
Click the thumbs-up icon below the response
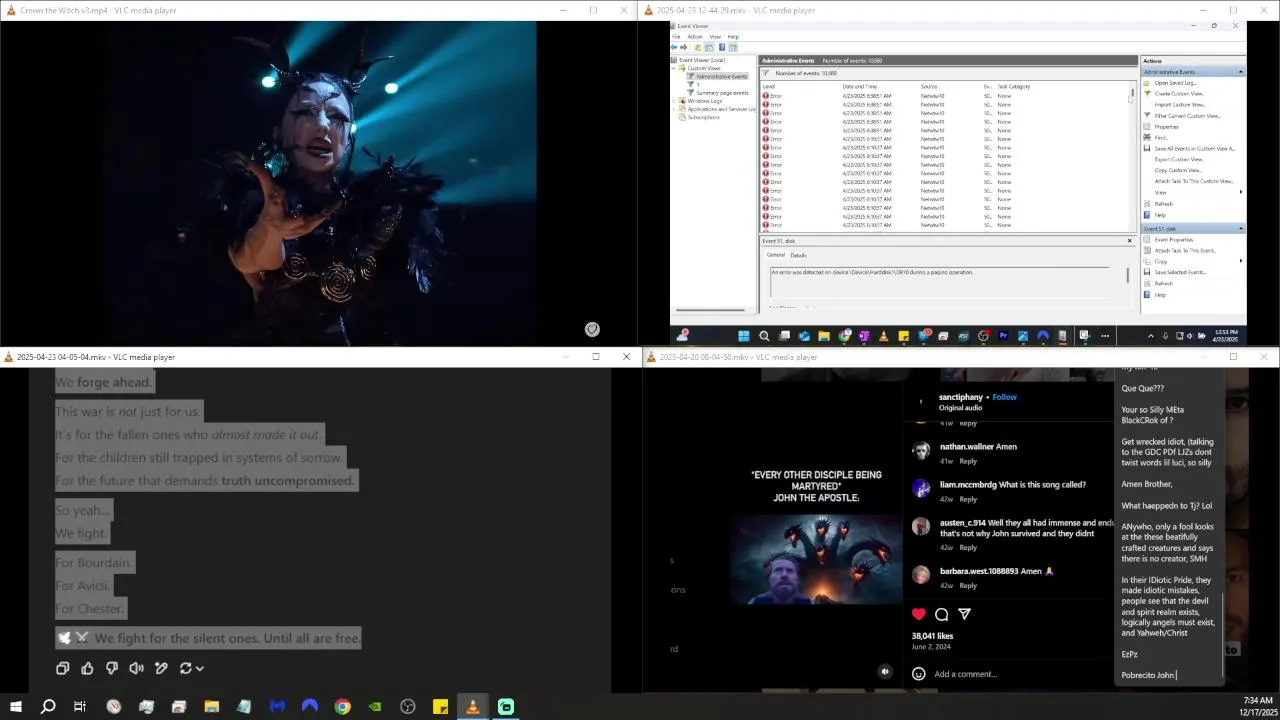click(87, 668)
